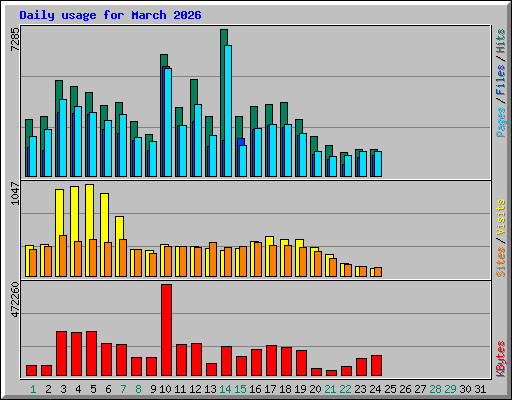Click day label 5 on the axis
Viewport: 512px width, 400px height.
click(x=93, y=389)
